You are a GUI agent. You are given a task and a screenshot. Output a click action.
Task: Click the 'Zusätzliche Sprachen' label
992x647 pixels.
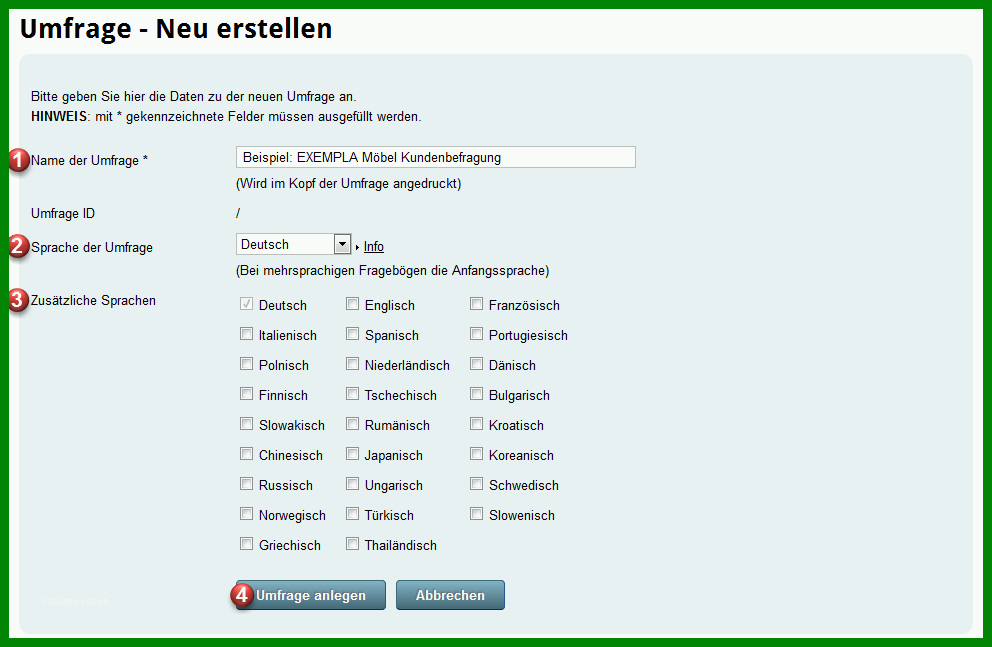point(93,300)
